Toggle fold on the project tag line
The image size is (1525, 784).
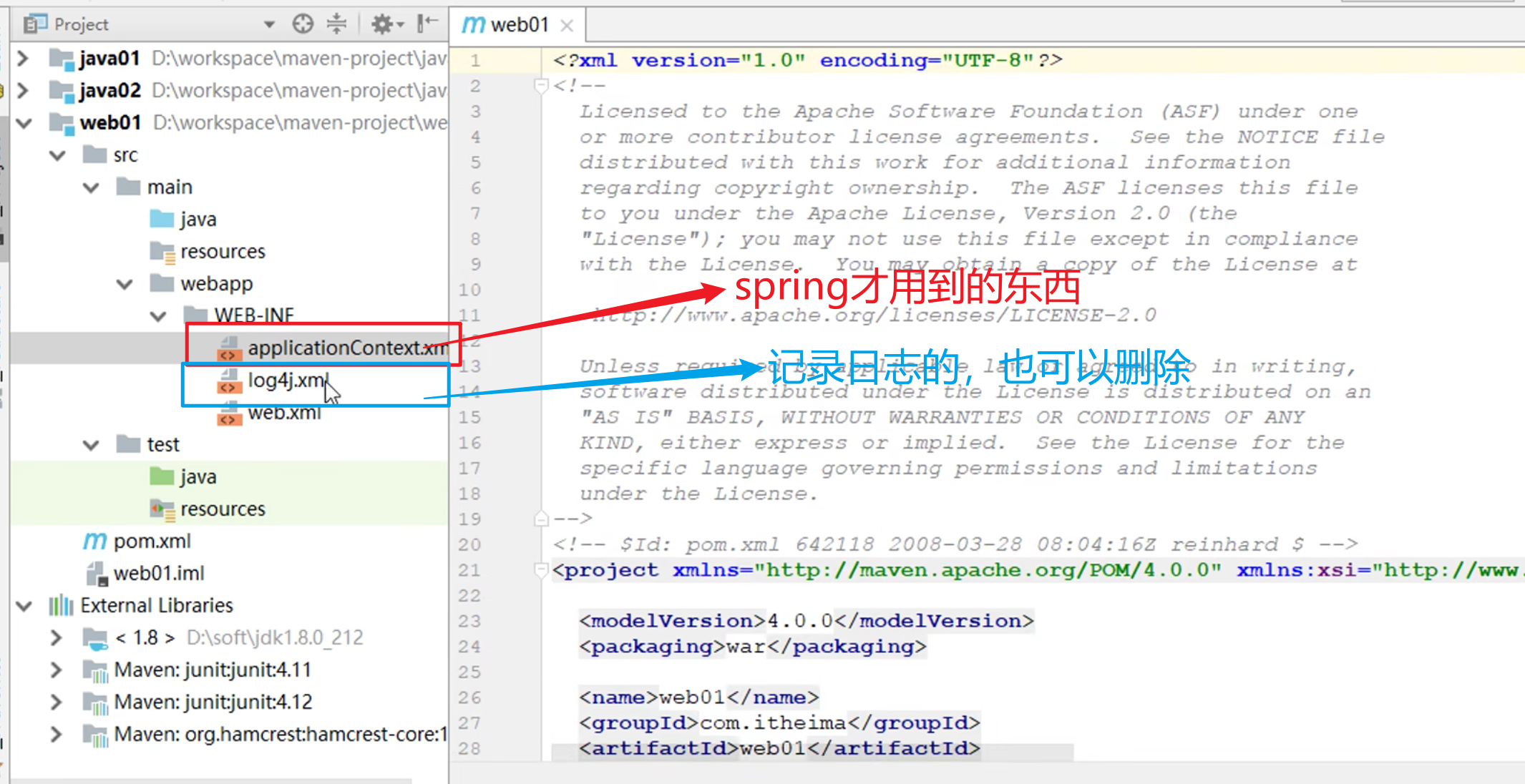541,570
